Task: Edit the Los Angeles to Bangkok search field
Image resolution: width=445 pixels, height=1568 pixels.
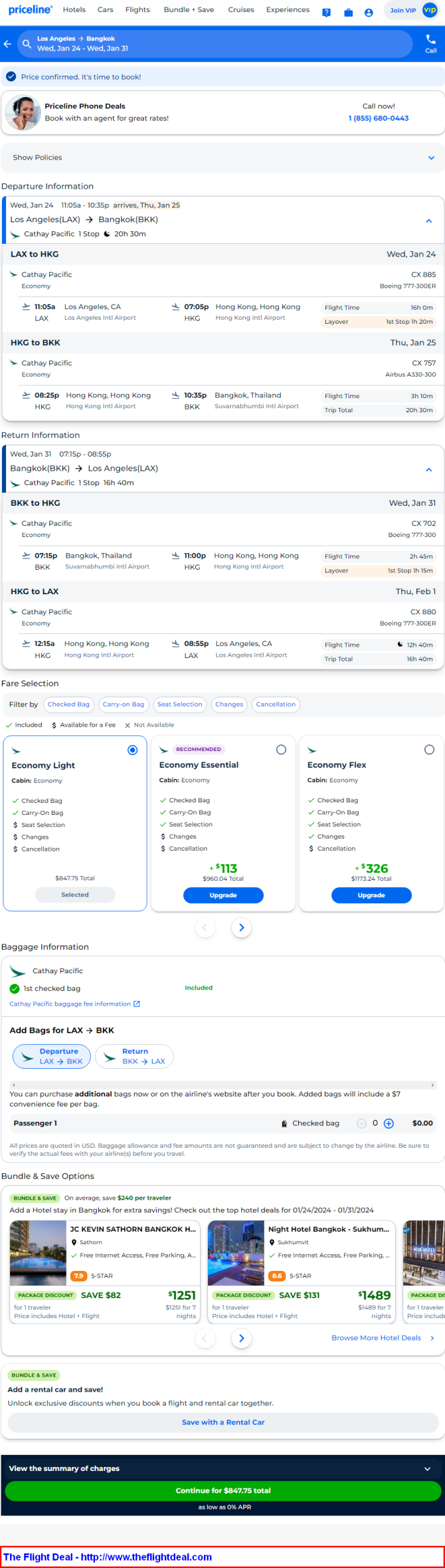Action: coord(215,44)
